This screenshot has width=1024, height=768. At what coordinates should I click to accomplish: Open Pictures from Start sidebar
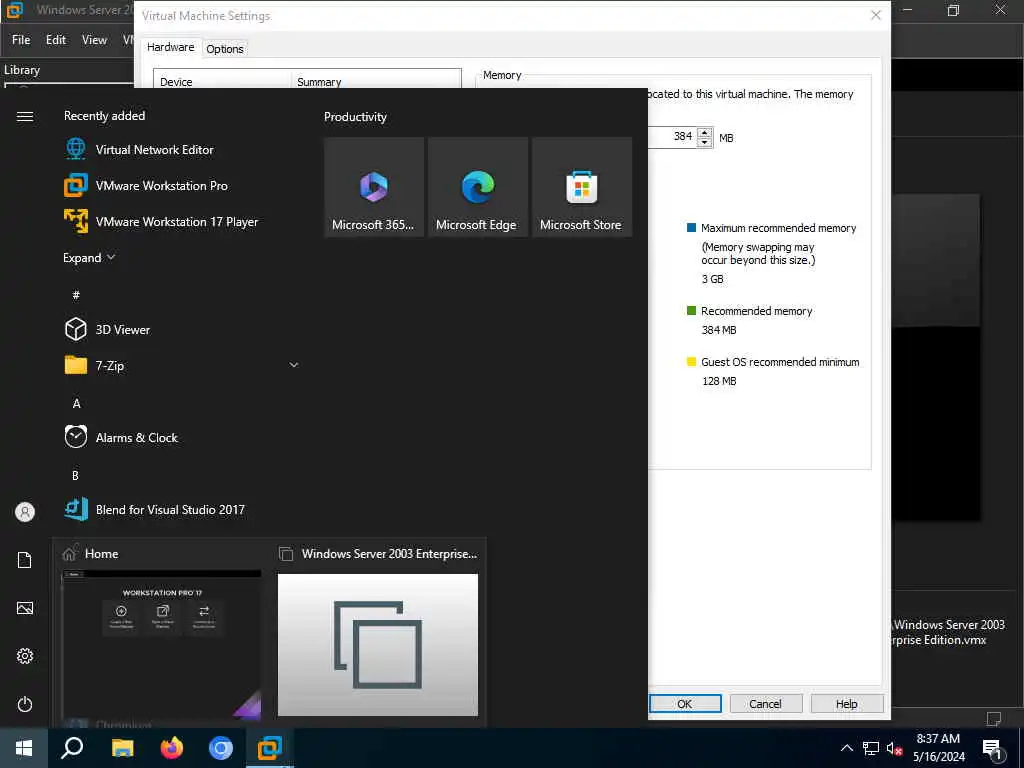(25, 608)
